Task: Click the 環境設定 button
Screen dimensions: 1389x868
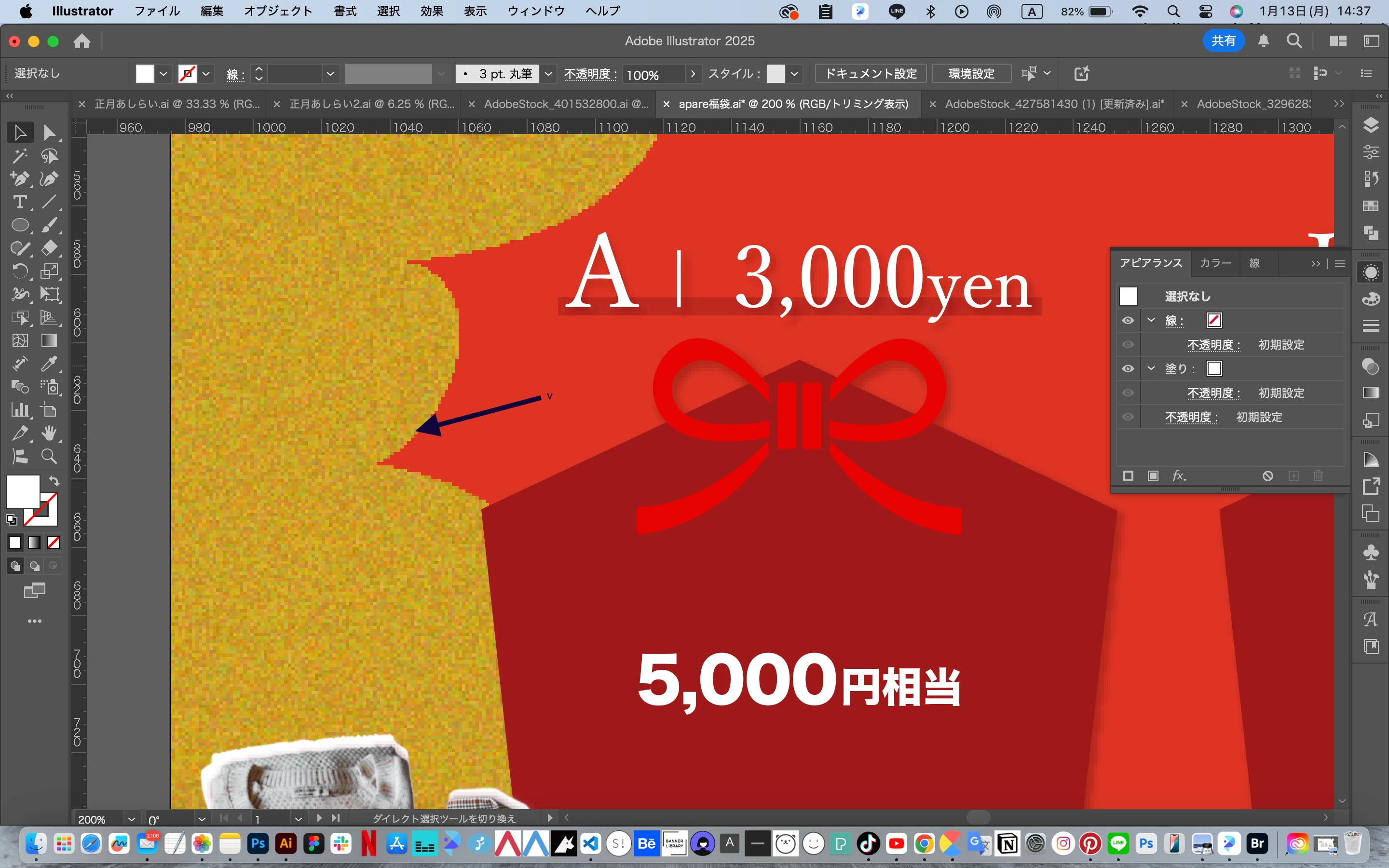Action: point(971,73)
